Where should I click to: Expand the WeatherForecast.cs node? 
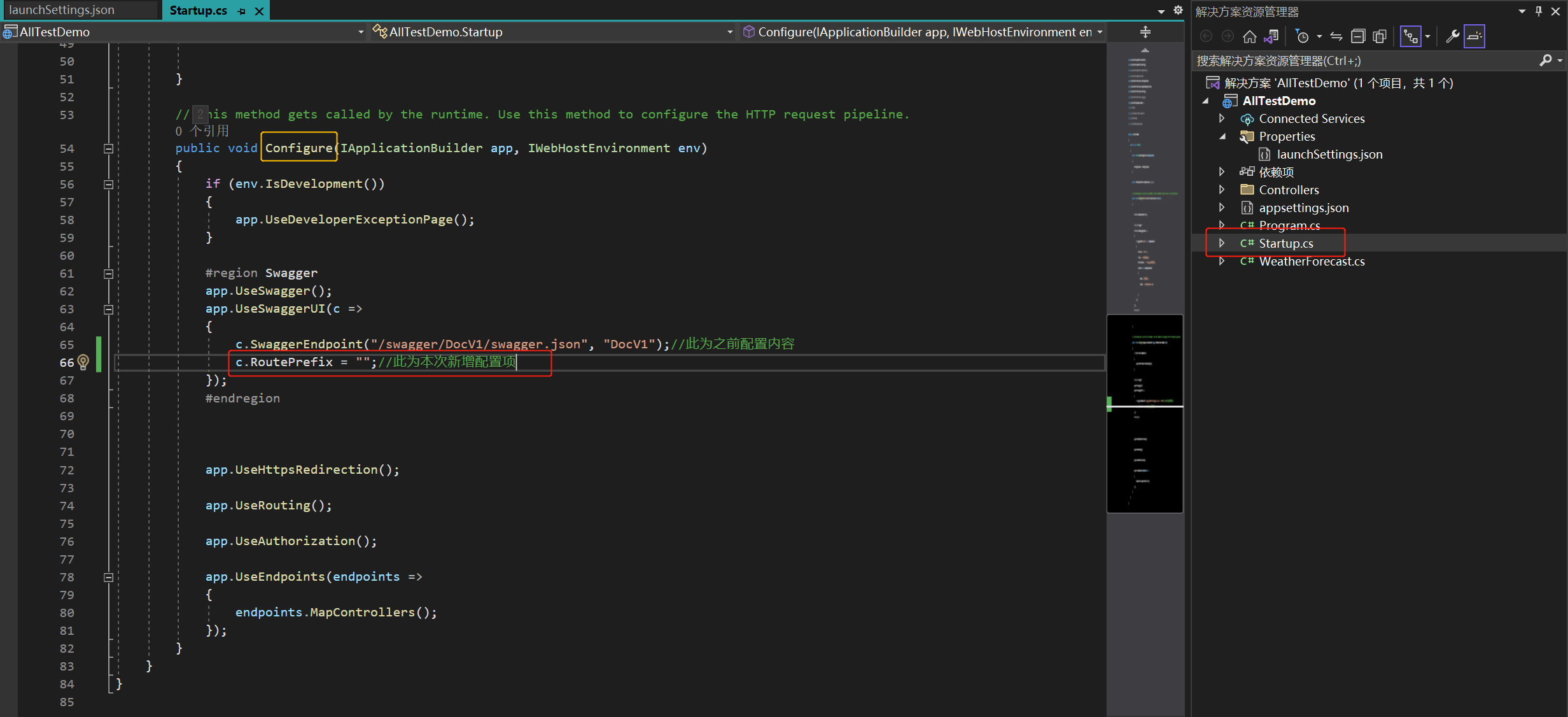pyautogui.click(x=1221, y=261)
